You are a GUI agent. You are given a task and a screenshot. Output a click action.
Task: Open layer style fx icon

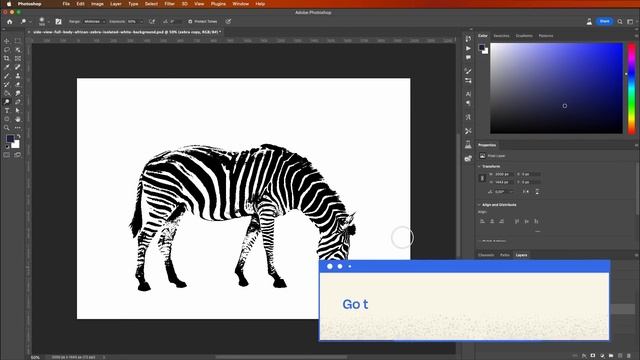584,356
